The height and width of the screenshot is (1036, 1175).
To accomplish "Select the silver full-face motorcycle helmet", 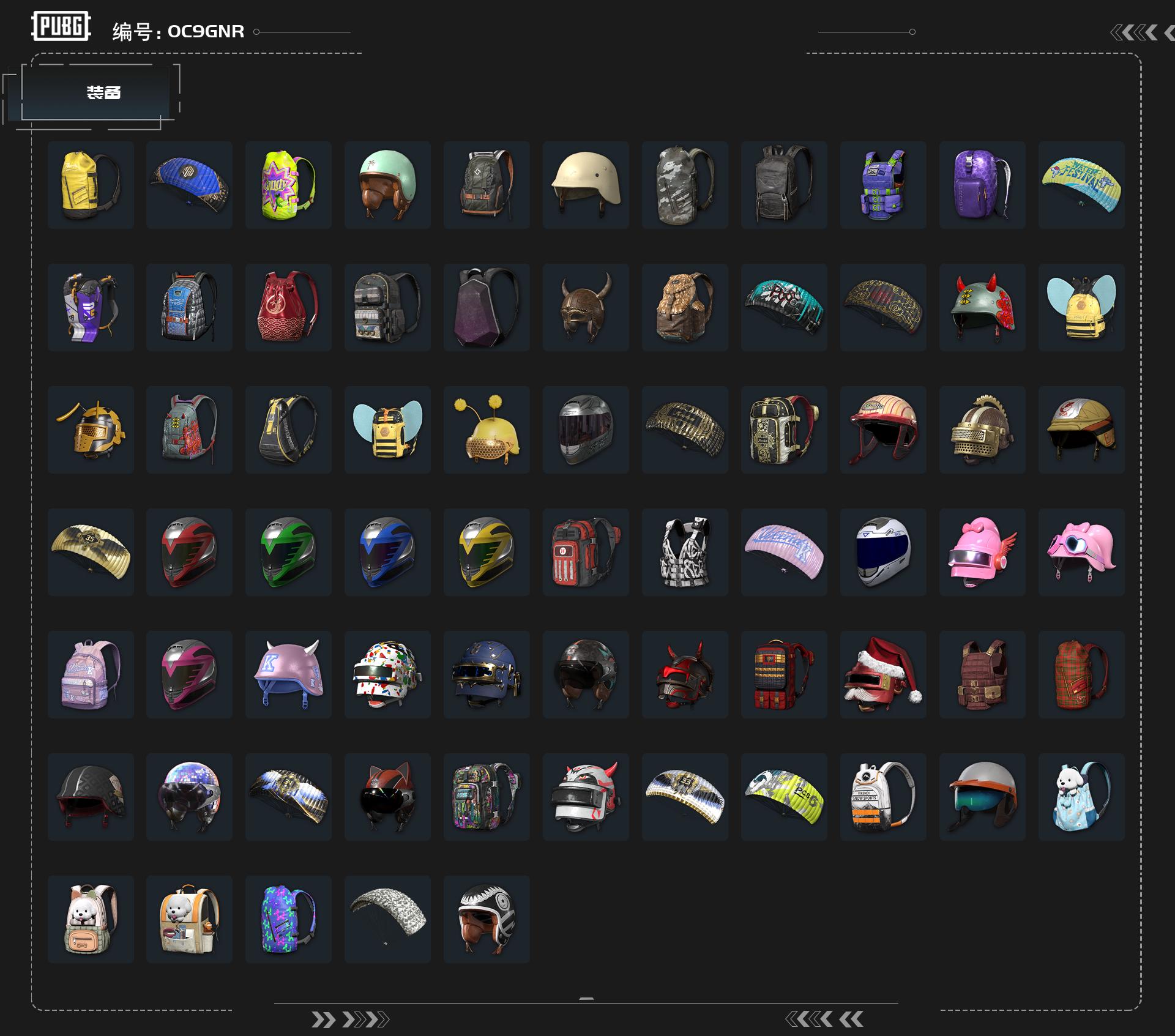I will [x=586, y=430].
